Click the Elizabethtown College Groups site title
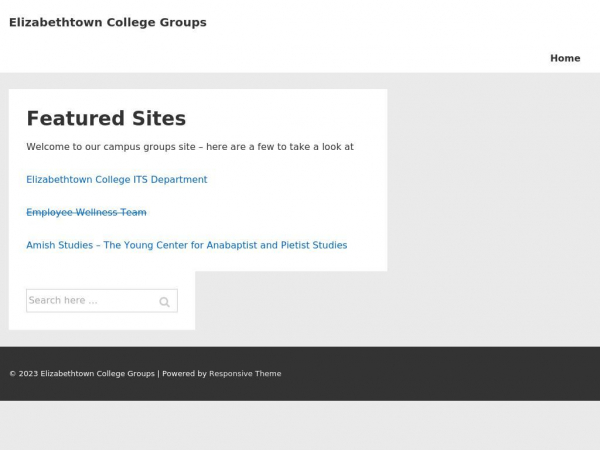Image resolution: width=600 pixels, height=450 pixels. tap(108, 22)
